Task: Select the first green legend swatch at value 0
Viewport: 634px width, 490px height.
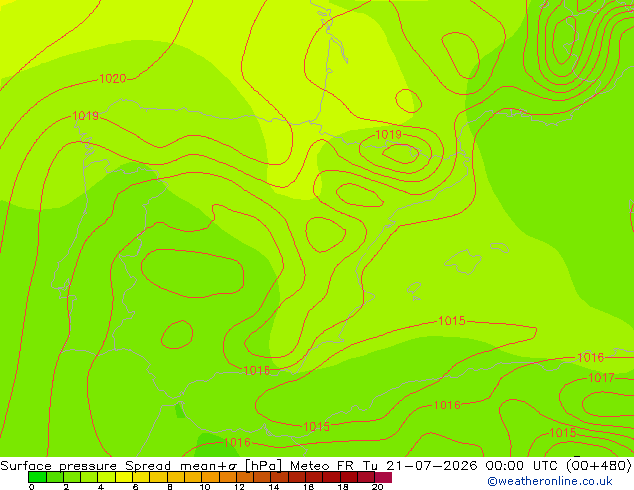Action: click(37, 477)
